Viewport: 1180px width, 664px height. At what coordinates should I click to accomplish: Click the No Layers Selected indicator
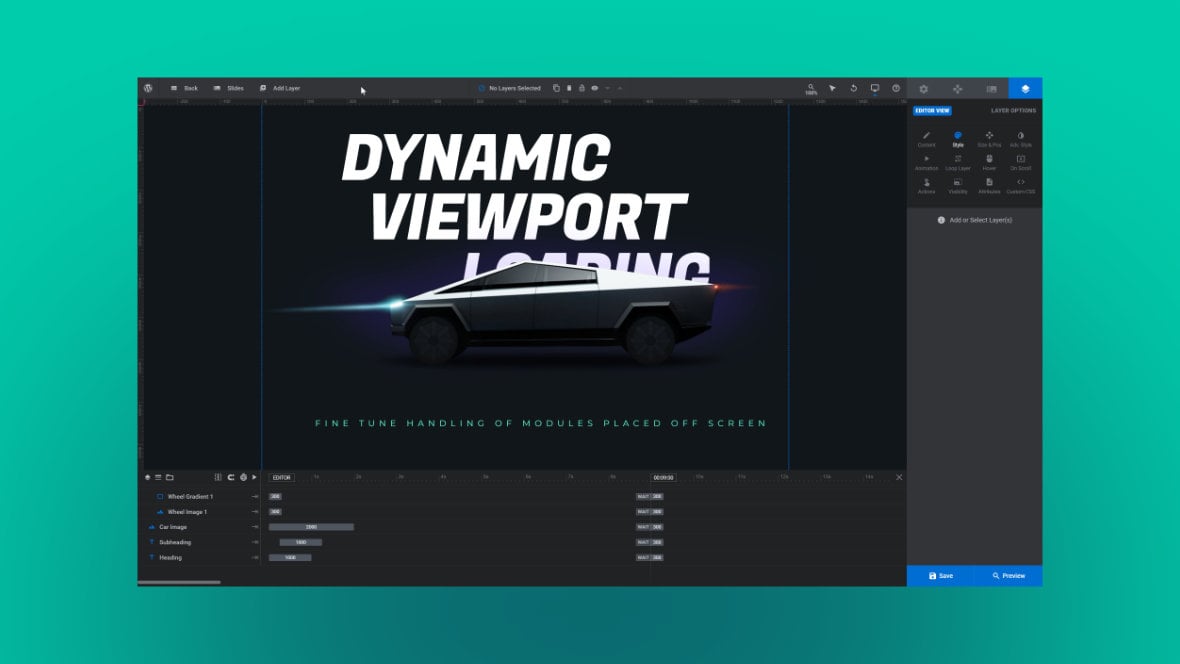tap(509, 88)
